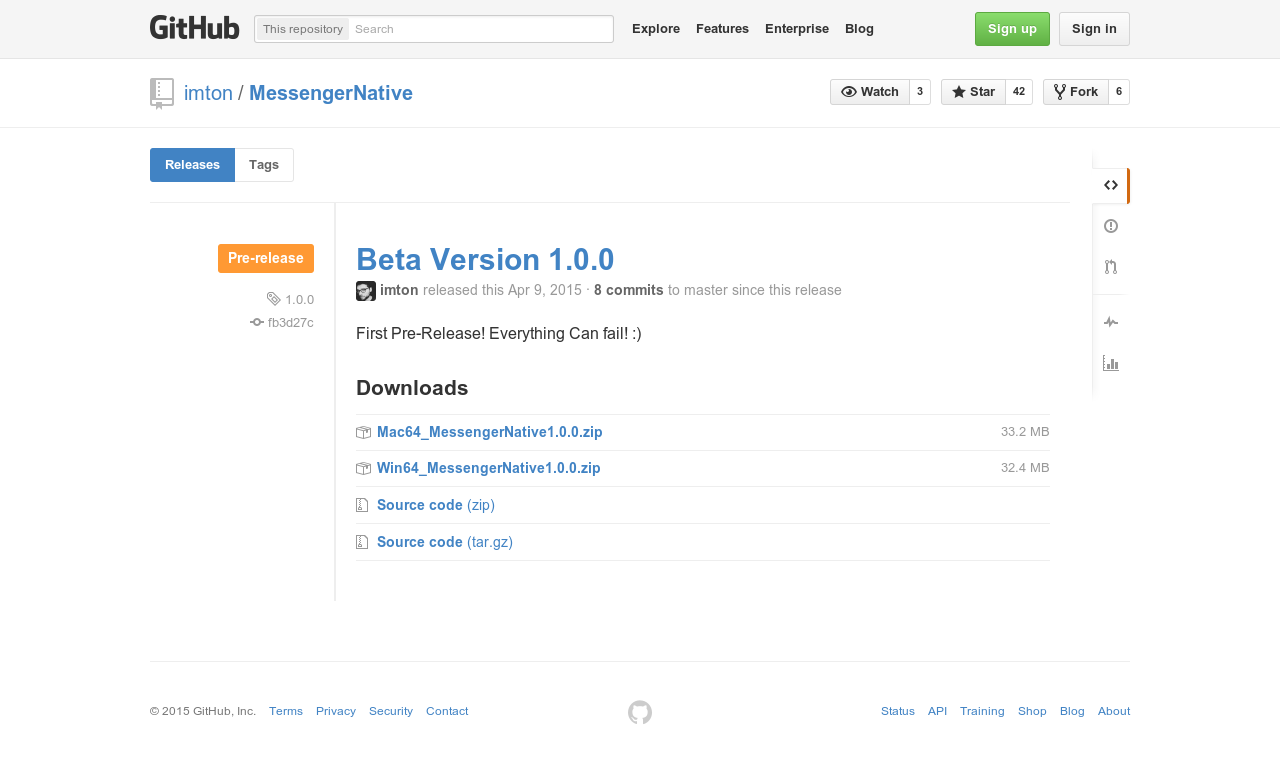Click file icon for Source code (zip)
The height and width of the screenshot is (762, 1280).
coord(362,505)
